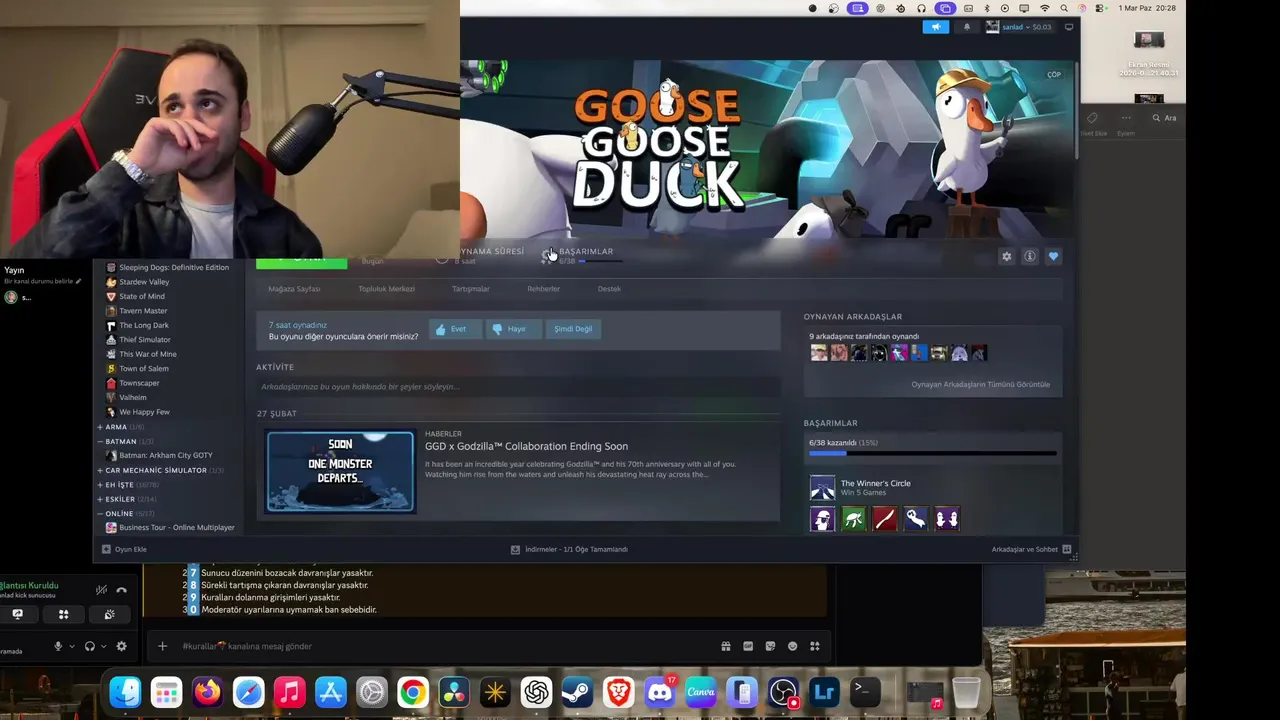Toggle Discord headphone deafen
Image resolution: width=1280 pixels, height=720 pixels.
(90, 646)
